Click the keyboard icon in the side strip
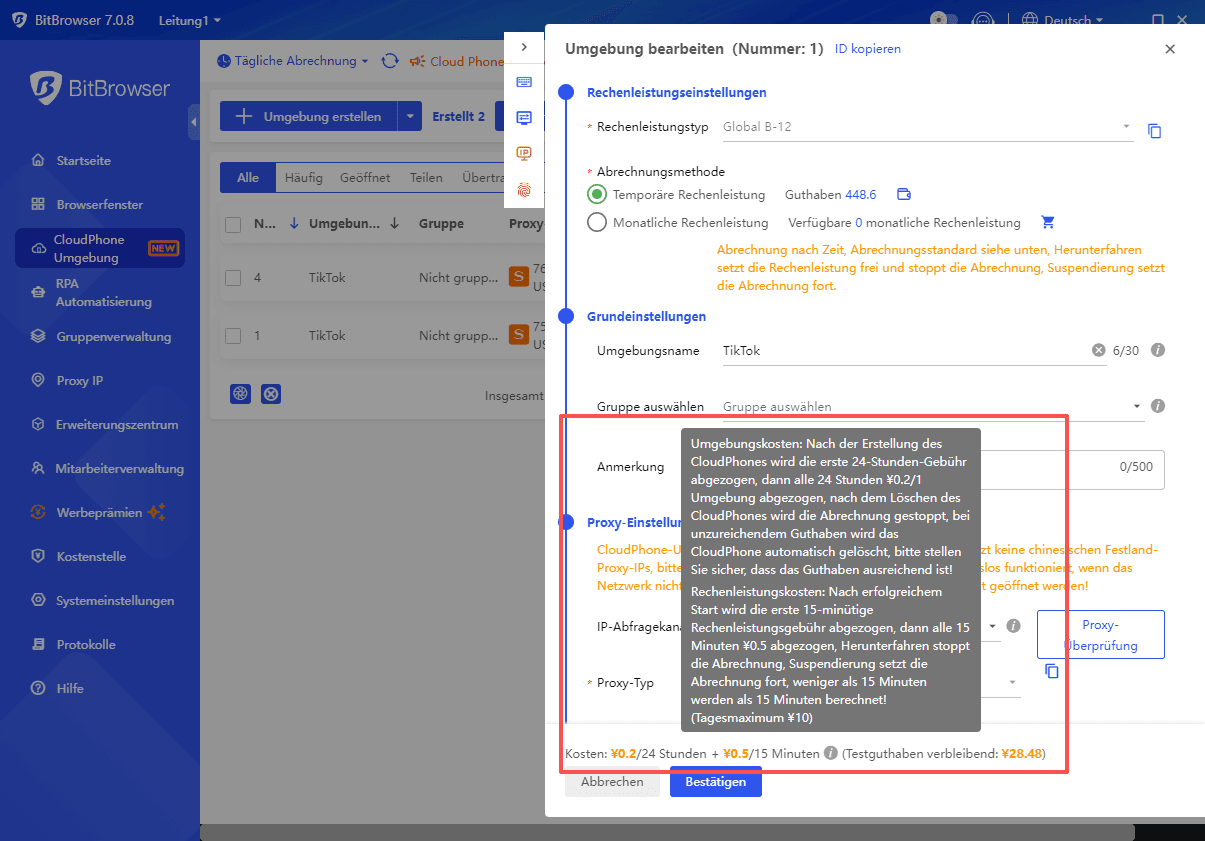1205x841 pixels. (x=524, y=82)
